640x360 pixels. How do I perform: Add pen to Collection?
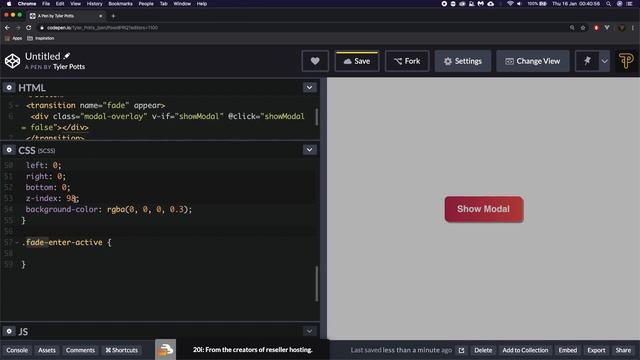click(x=525, y=350)
